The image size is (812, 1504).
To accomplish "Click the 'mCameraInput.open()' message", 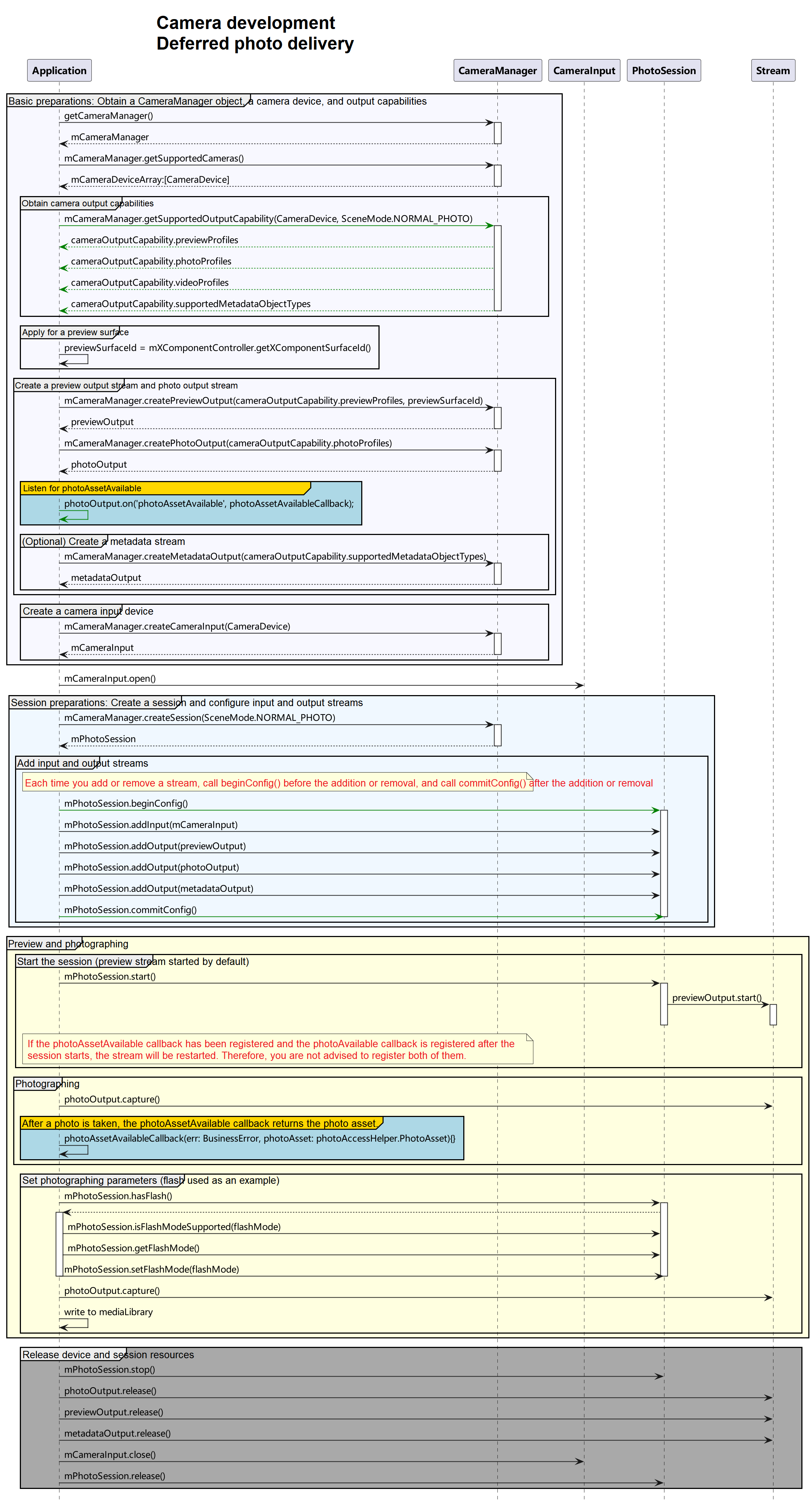I will point(110,679).
